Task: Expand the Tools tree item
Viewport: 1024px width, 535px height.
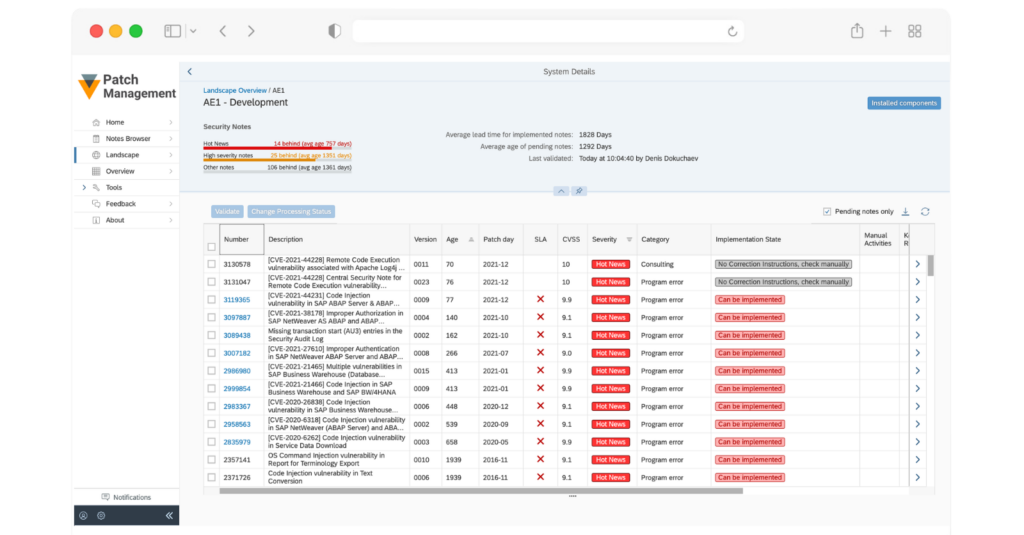Action: (x=84, y=187)
